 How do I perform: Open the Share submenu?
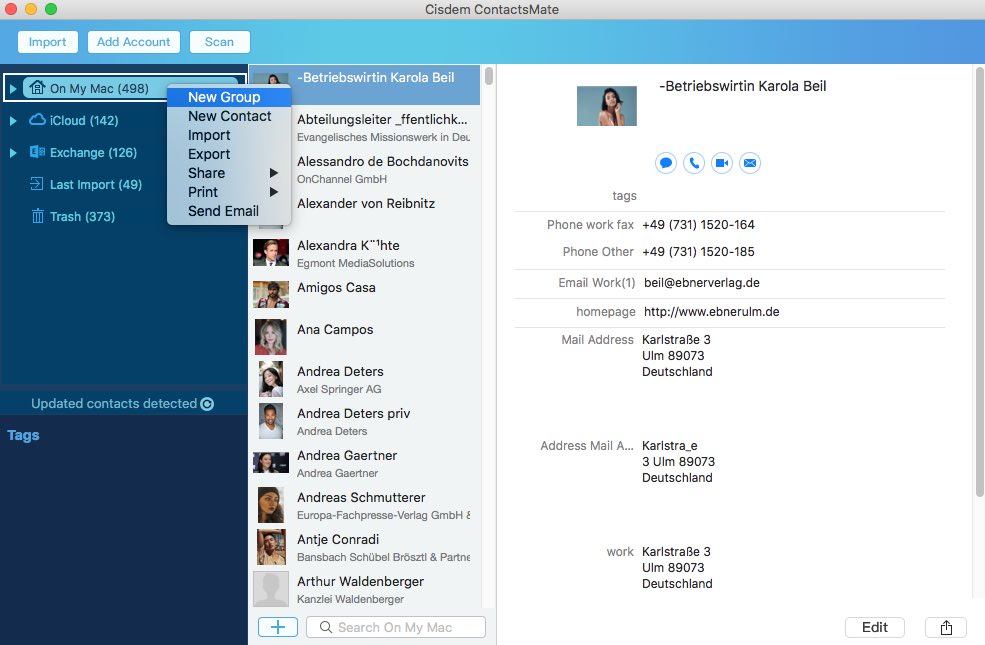207,173
